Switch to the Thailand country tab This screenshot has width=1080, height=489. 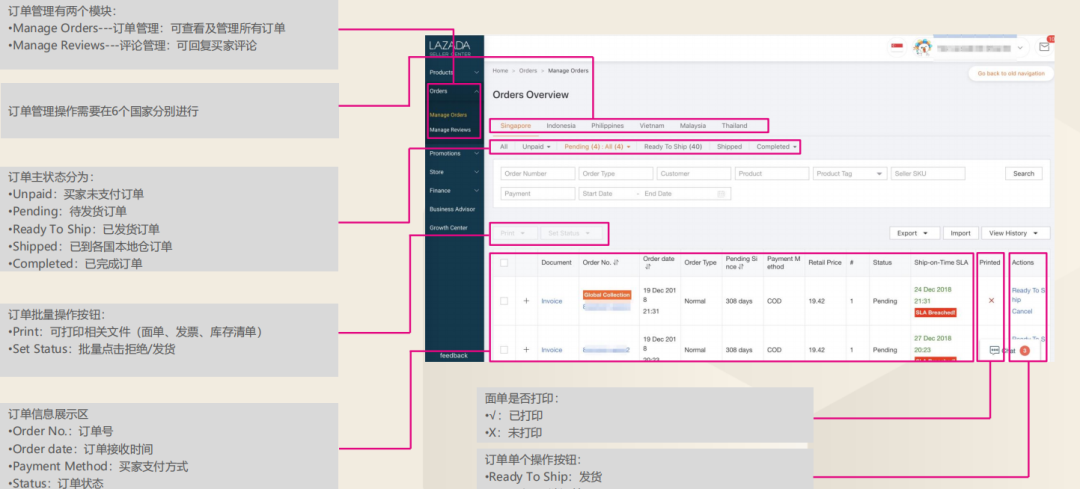coord(734,126)
